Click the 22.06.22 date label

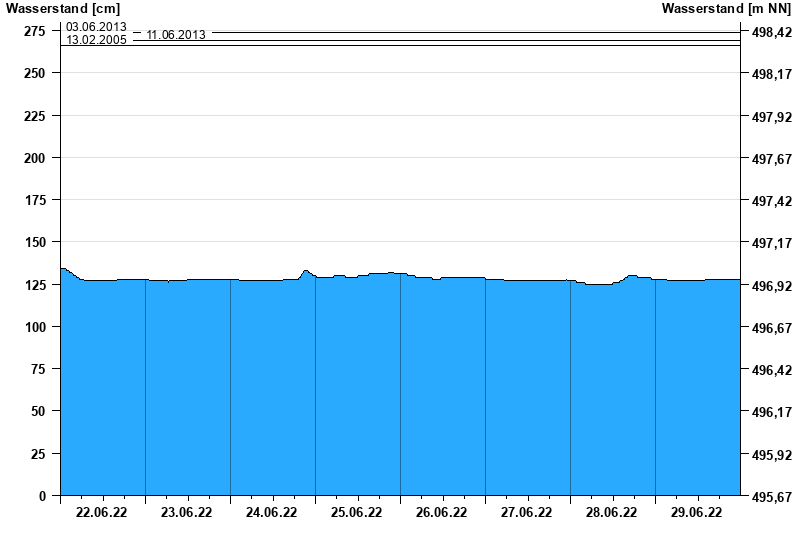(x=102, y=512)
